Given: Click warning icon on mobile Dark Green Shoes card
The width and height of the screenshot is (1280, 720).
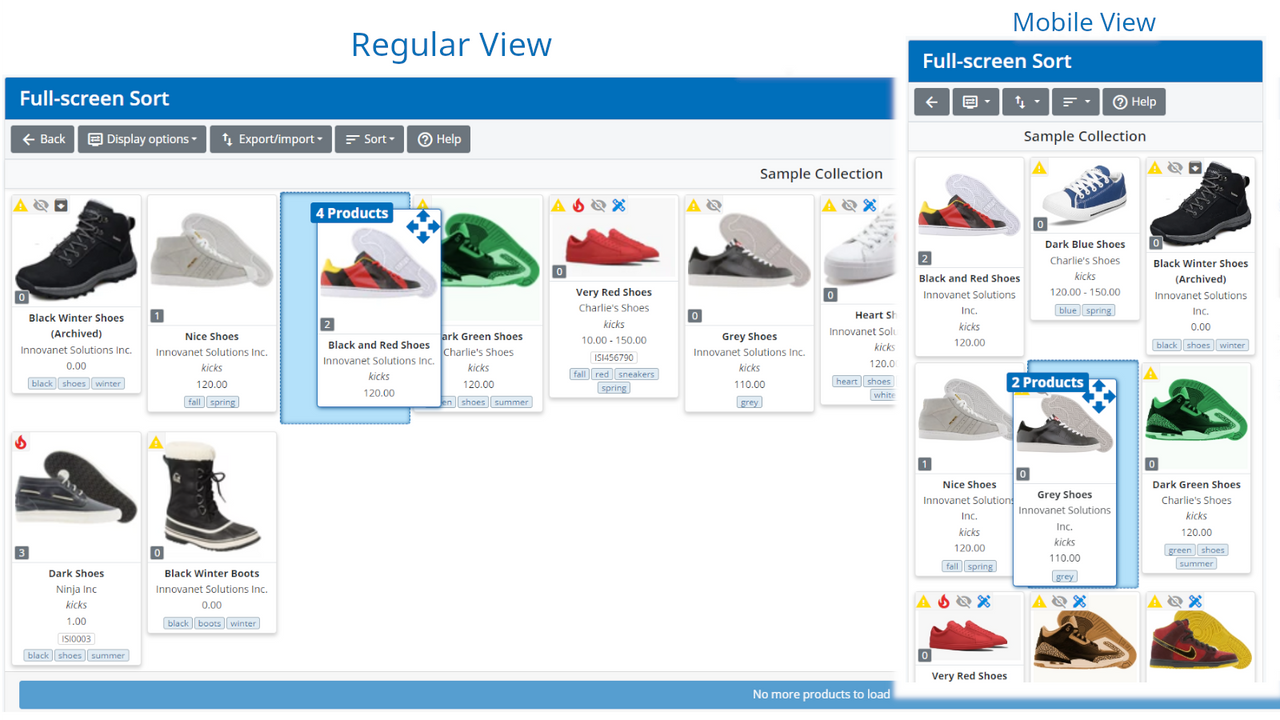Looking at the screenshot, I should [x=1150, y=374].
